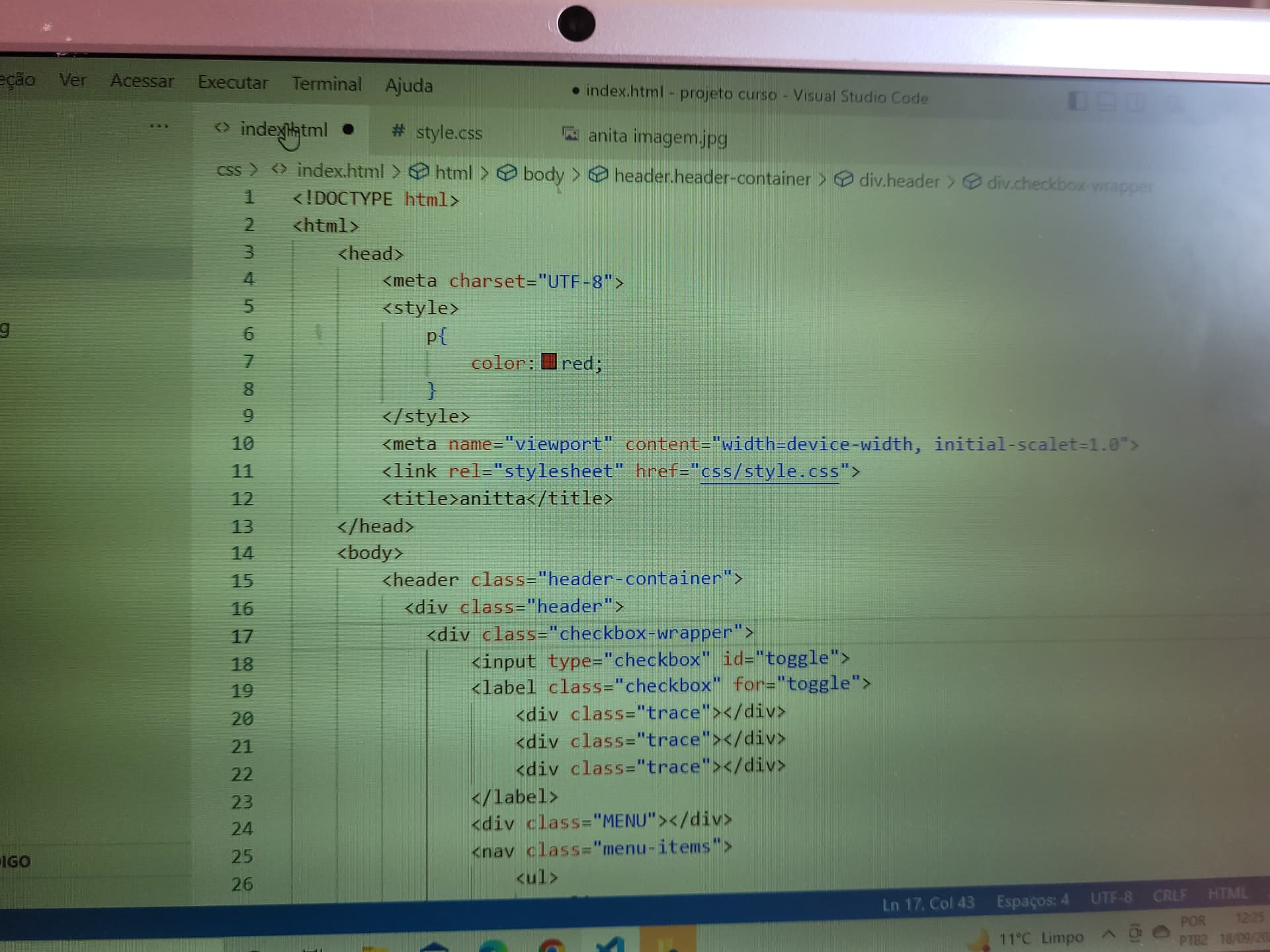Change indentation via Espaços: 4
The height and width of the screenshot is (952, 1270).
[1033, 900]
